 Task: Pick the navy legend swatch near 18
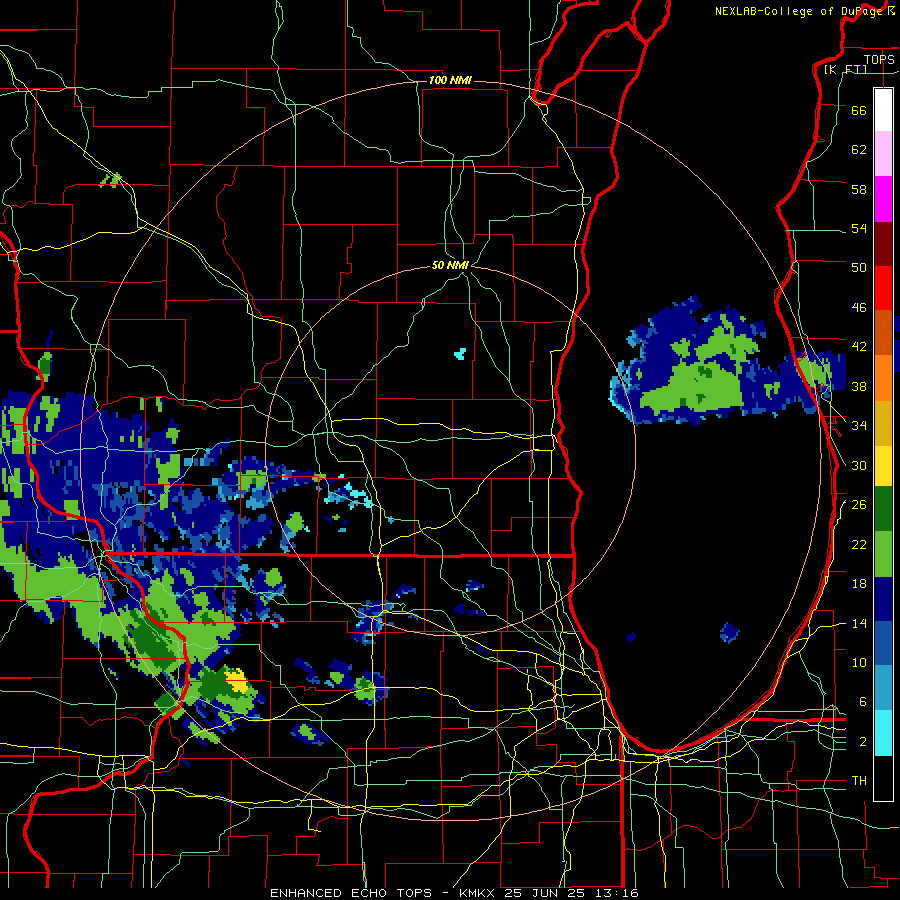883,599
